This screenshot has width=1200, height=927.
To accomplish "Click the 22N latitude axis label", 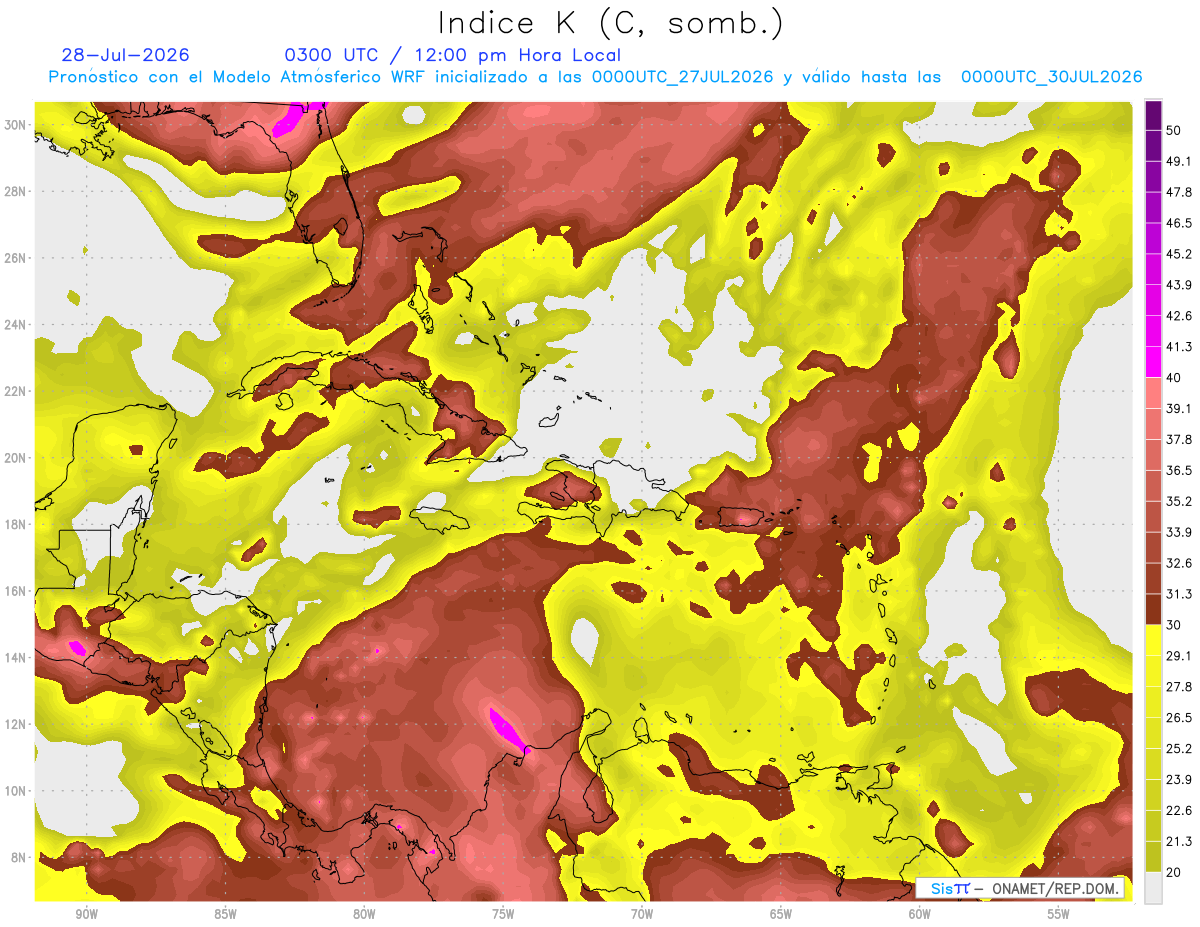I will (17, 391).
